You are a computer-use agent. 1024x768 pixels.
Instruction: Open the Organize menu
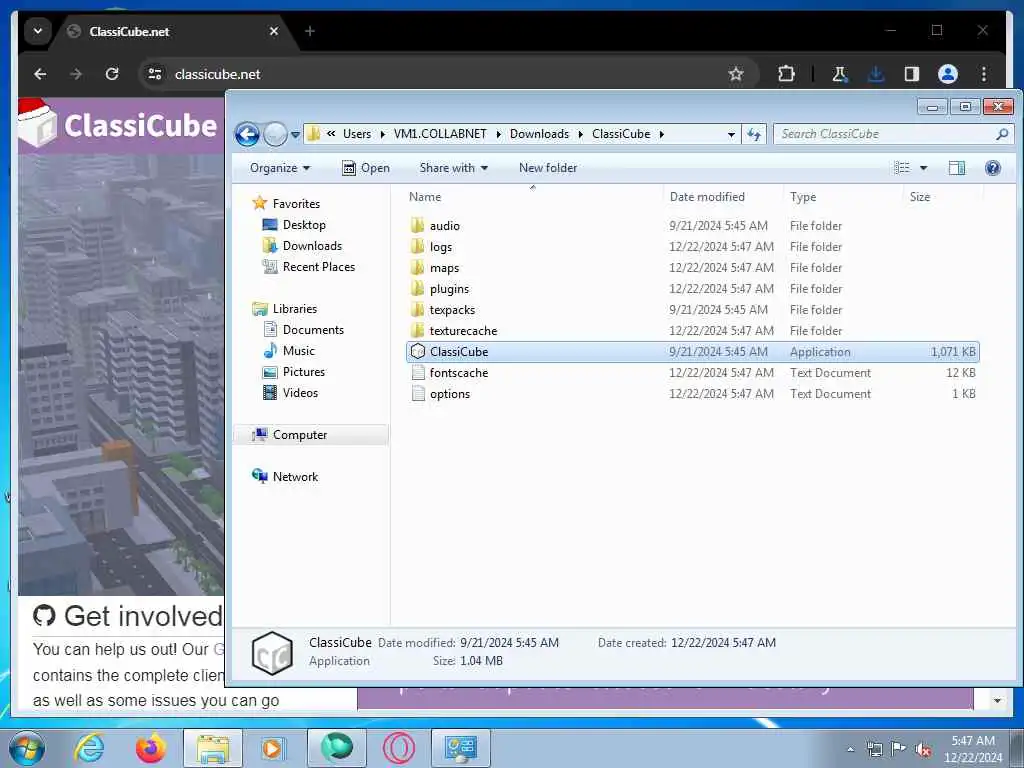pos(280,168)
